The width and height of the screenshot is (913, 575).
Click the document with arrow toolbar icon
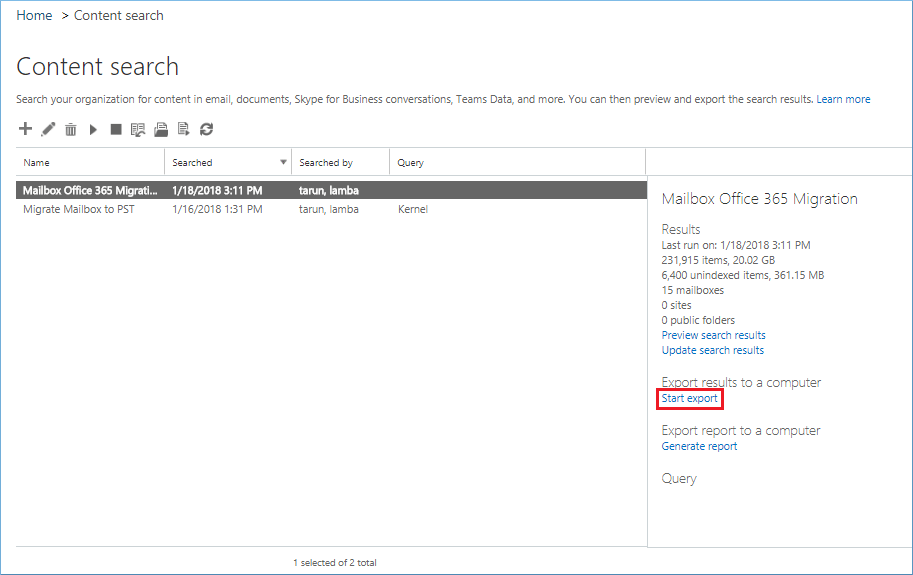click(x=183, y=129)
